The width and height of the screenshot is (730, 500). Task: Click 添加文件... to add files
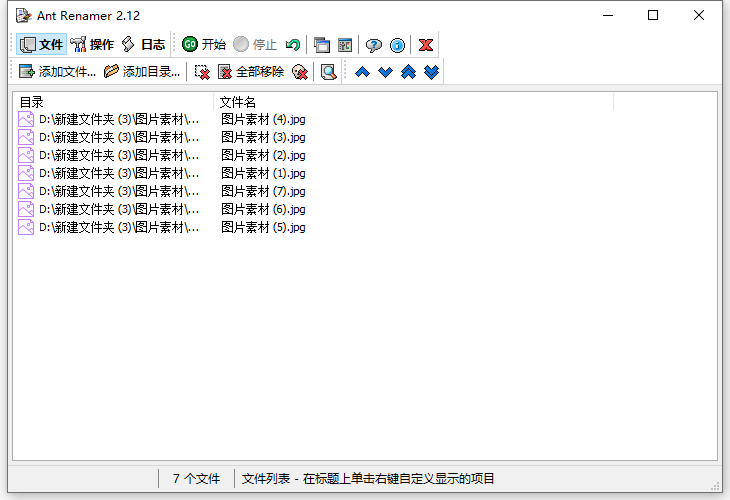pos(57,72)
